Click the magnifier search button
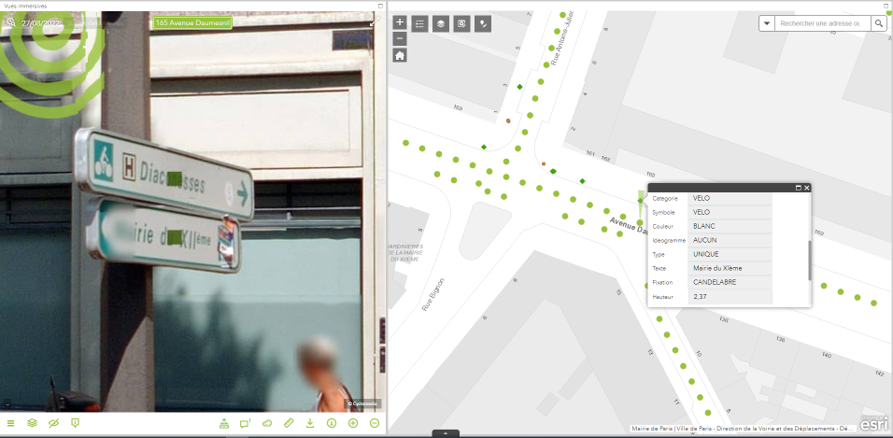The image size is (893, 438). click(879, 23)
